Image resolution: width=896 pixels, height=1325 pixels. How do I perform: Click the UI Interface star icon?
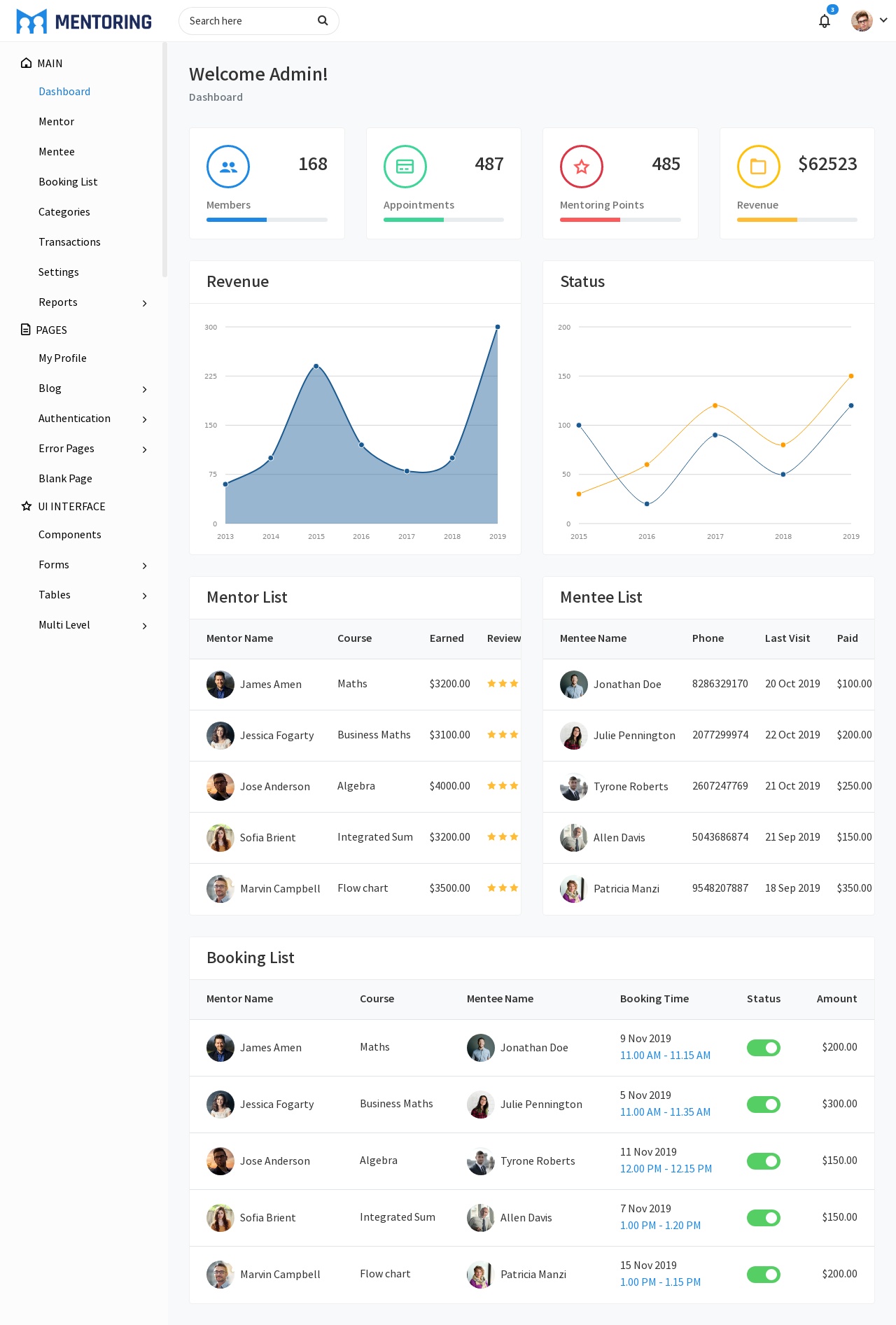tap(27, 506)
